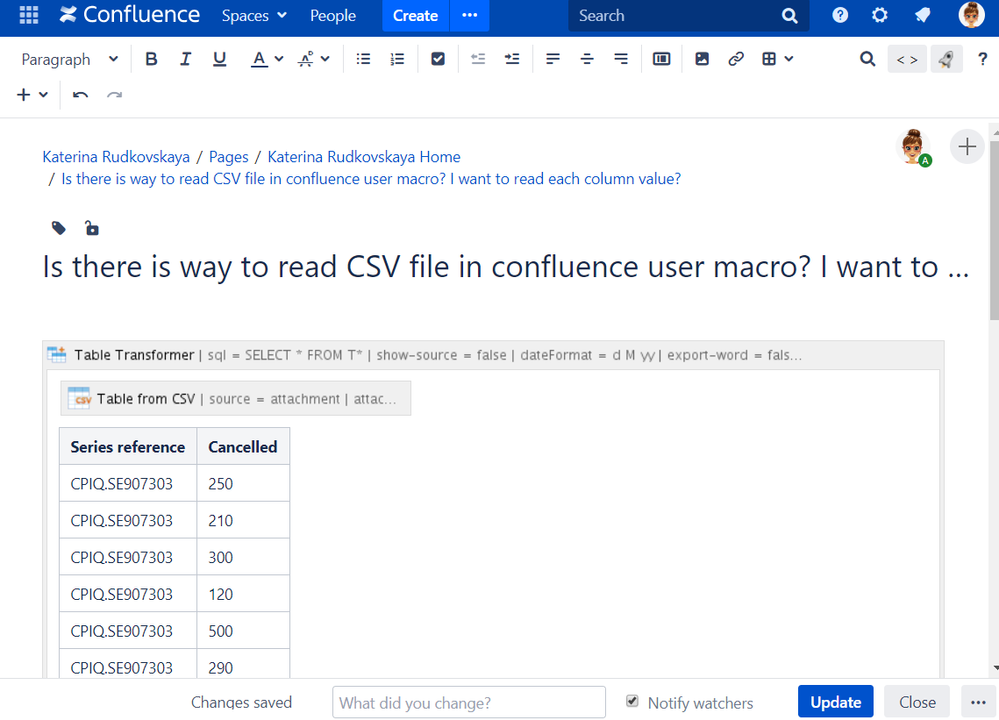Redo the last change
999x720 pixels.
tap(114, 95)
